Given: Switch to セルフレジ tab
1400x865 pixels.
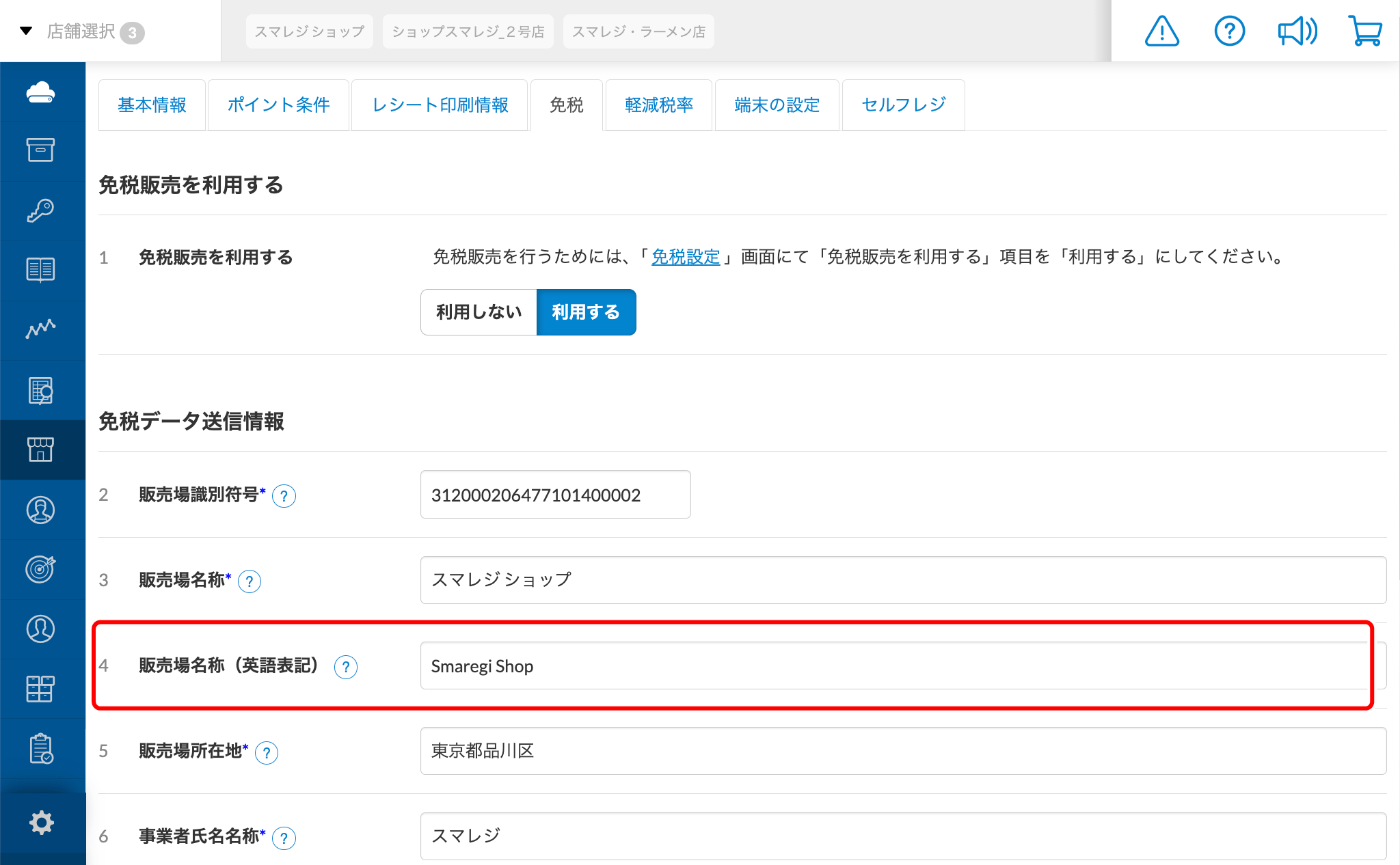Looking at the screenshot, I should [904, 105].
